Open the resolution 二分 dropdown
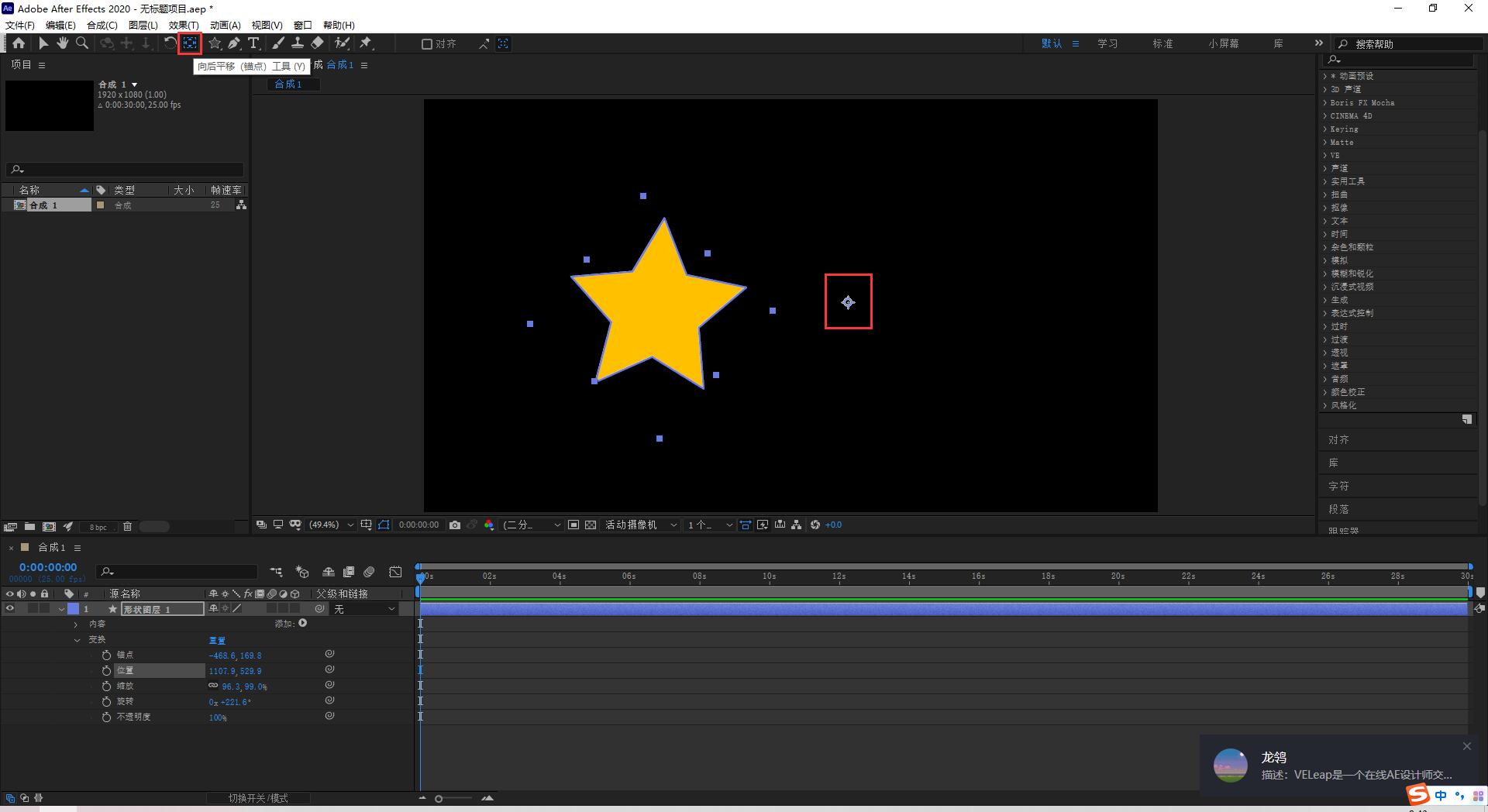Viewport: 1488px width, 812px height. pos(532,525)
